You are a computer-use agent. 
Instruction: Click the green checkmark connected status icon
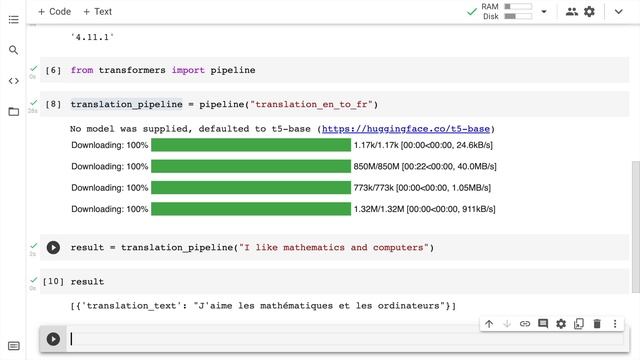click(x=471, y=11)
